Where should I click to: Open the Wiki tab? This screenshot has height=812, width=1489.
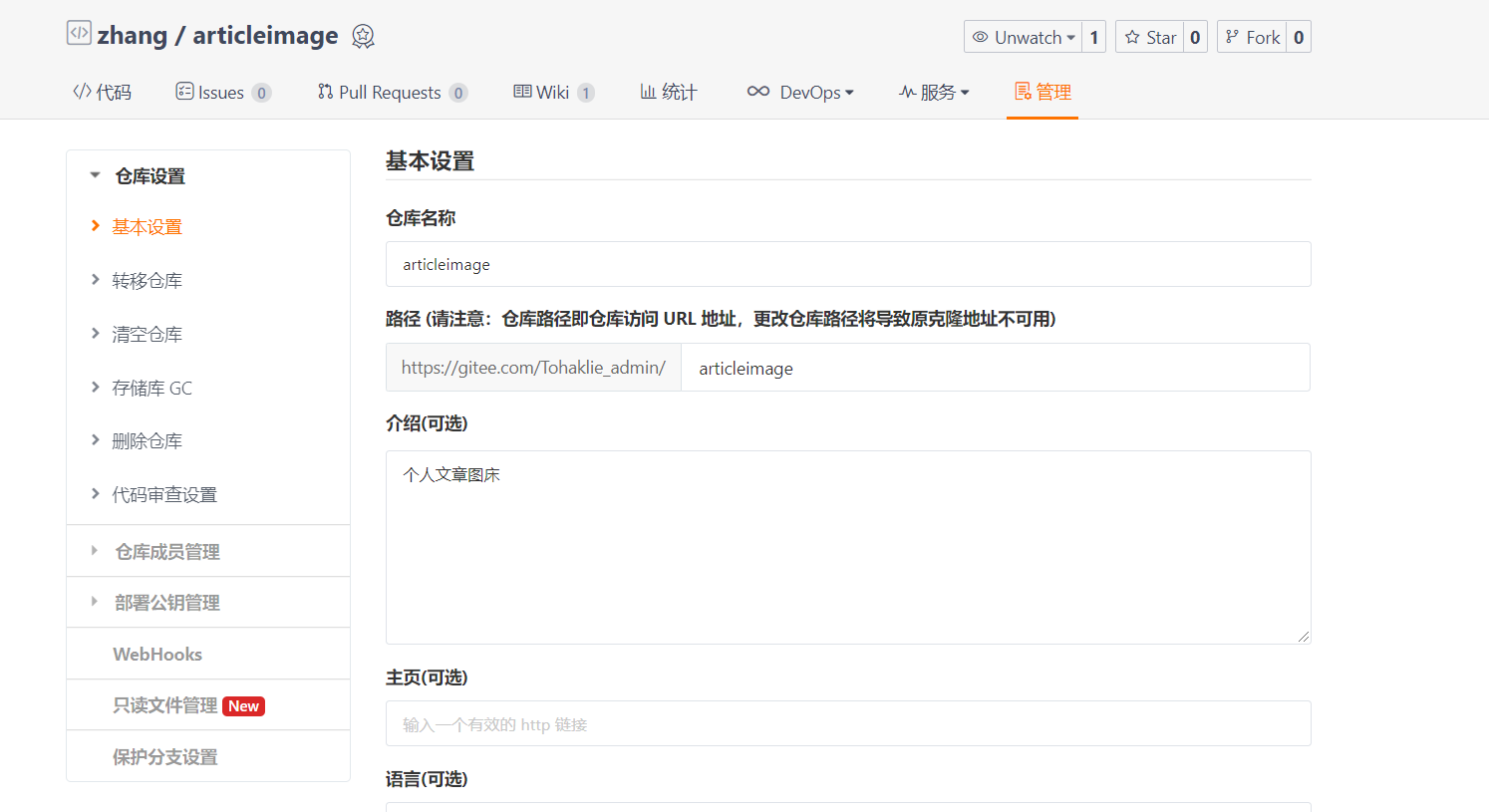pyautogui.click(x=554, y=92)
